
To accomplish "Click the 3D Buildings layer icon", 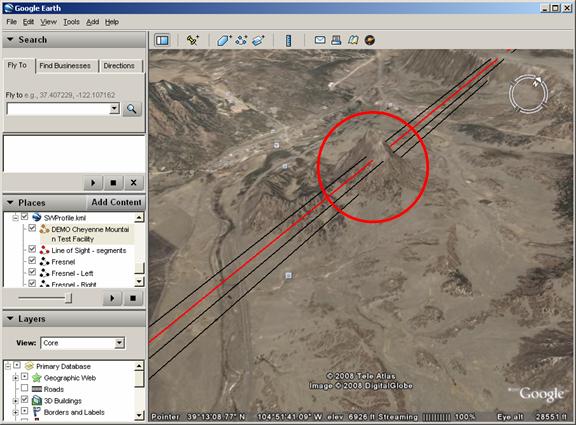I will 37,400.
